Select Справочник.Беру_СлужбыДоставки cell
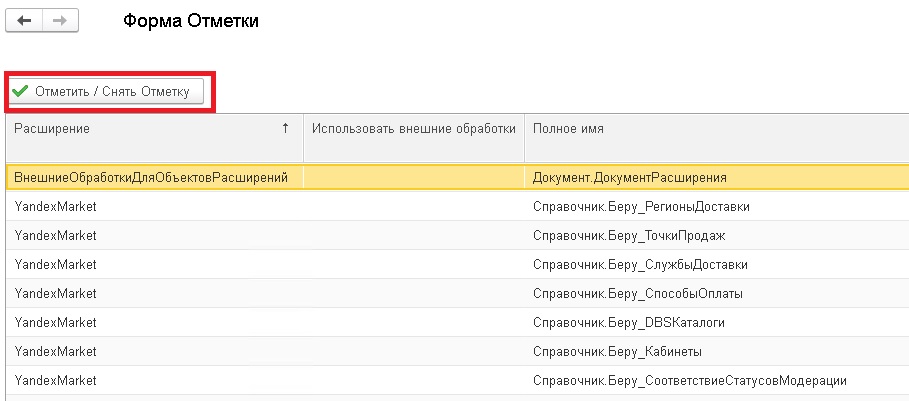Screen dimensions: 909x401 click(717, 264)
